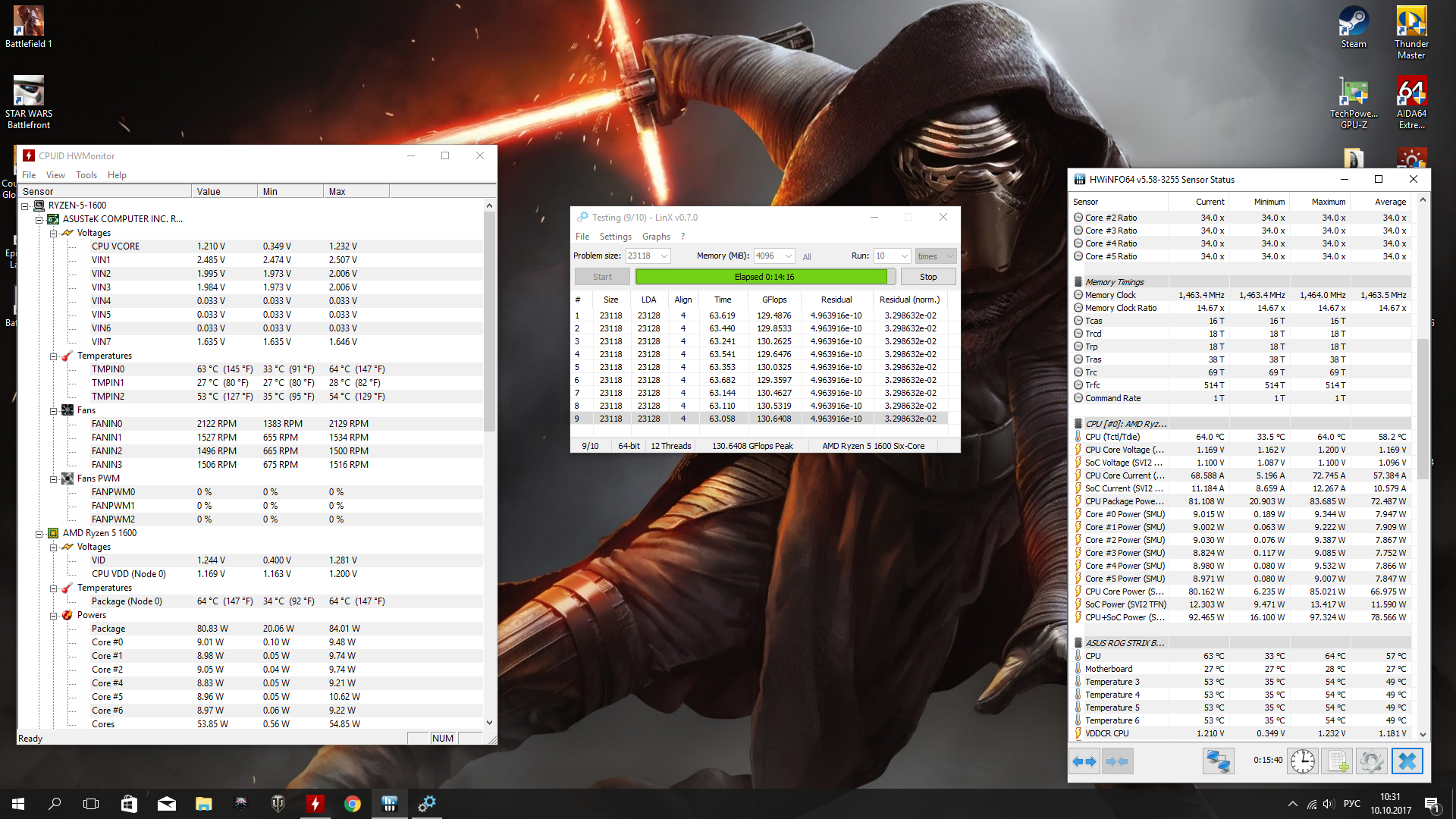Open the Problem size dropdown in LinX
The width and height of the screenshot is (1456, 819).
coord(664,256)
